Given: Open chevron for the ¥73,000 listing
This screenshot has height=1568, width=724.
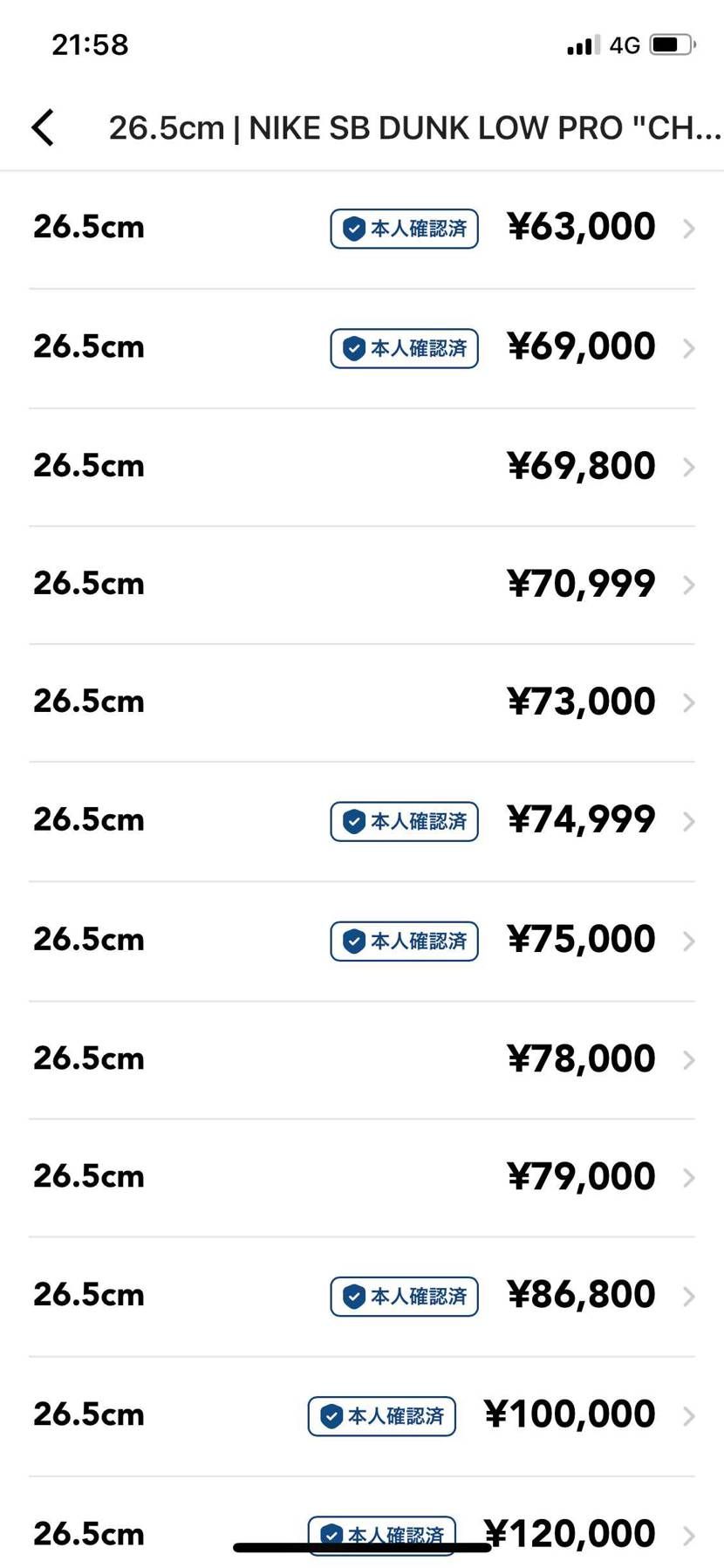Looking at the screenshot, I should (688, 702).
